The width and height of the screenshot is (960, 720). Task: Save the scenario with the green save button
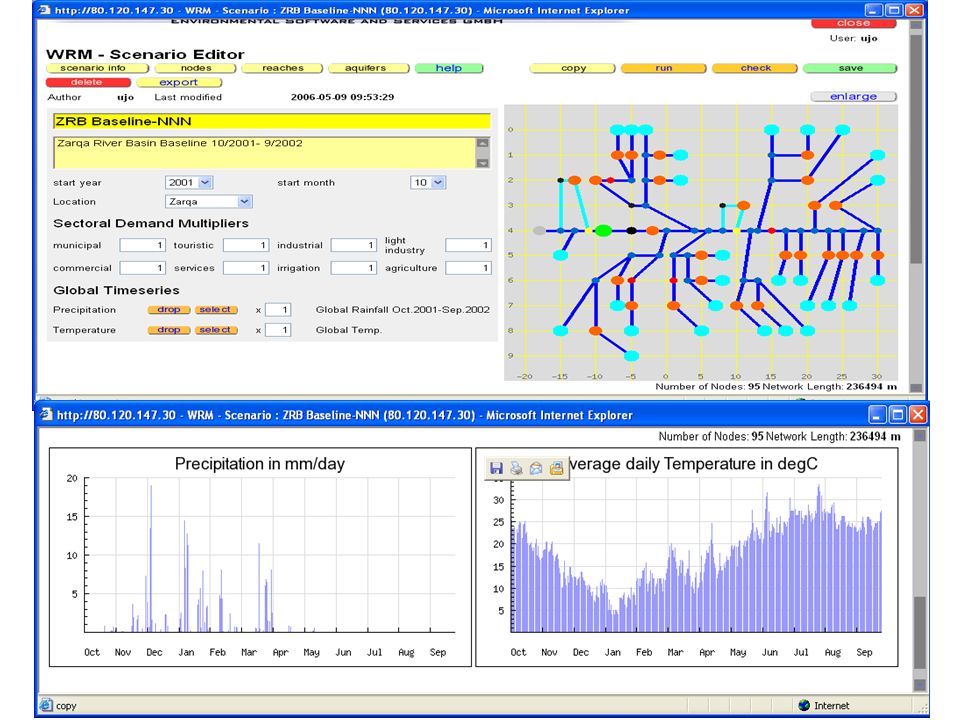(850, 68)
